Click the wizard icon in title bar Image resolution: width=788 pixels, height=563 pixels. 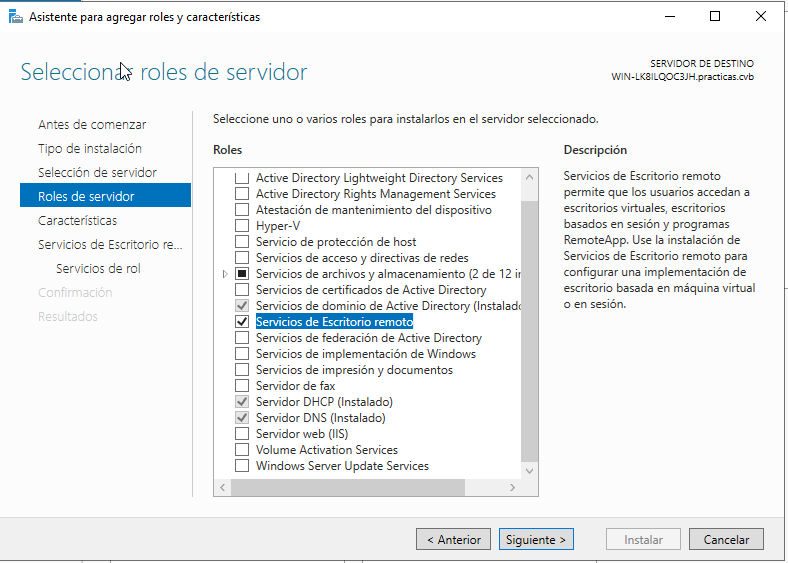16,17
